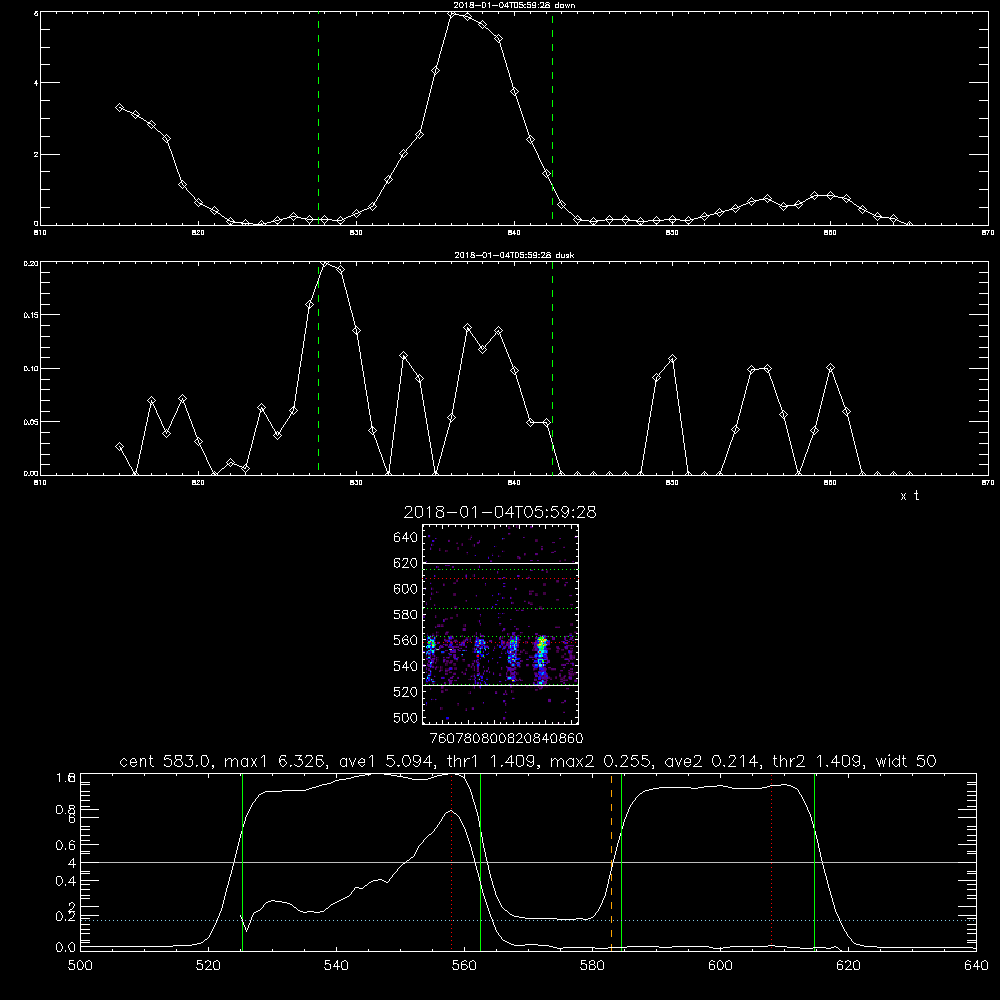Image resolution: width=1000 pixels, height=1000 pixels.
Task: Click right green dashed line in dusk plot
Action: (552, 368)
